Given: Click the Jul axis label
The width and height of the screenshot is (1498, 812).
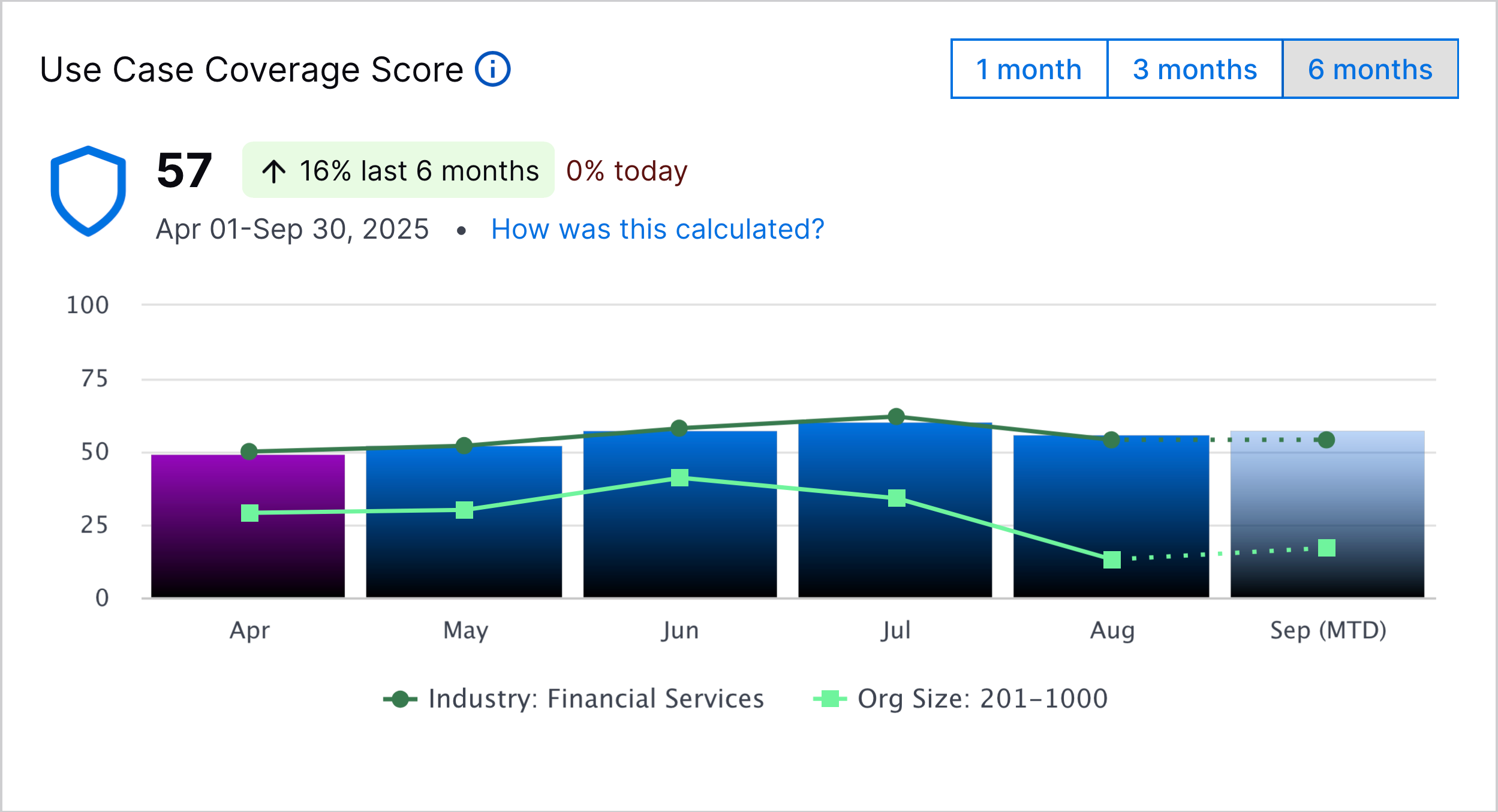Looking at the screenshot, I should pos(896,630).
